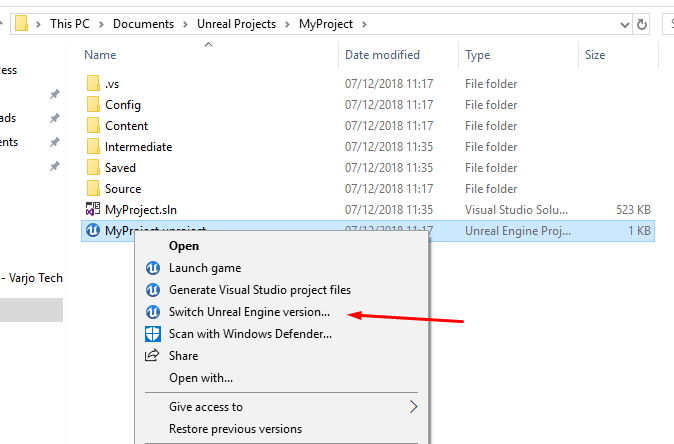This screenshot has width=674, height=444.
Task: Click the Unreal icon beside Launch game
Action: tap(153, 268)
